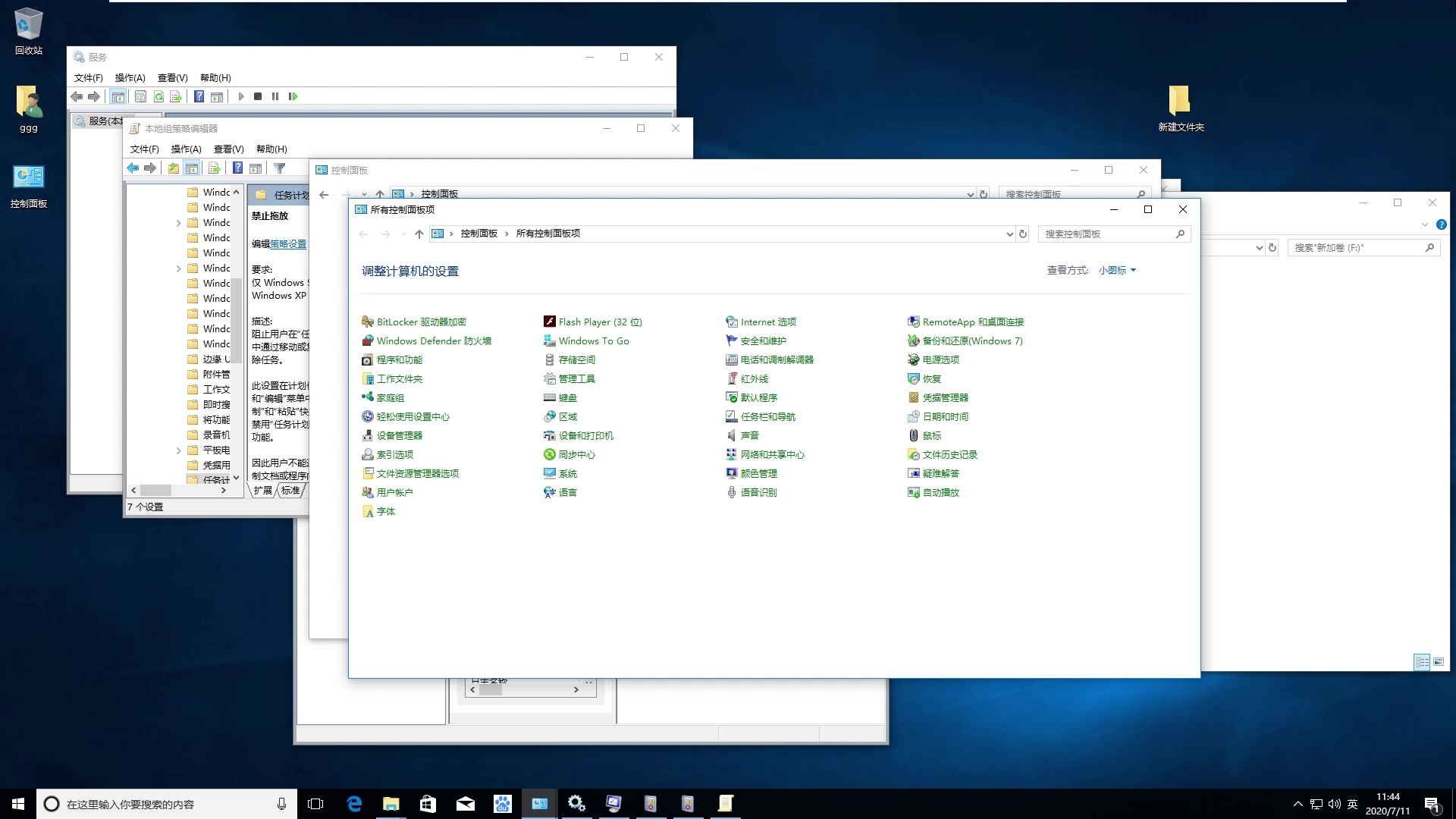Image resolution: width=1456 pixels, height=819 pixels.
Task: Refresh the services list
Action: point(160,96)
